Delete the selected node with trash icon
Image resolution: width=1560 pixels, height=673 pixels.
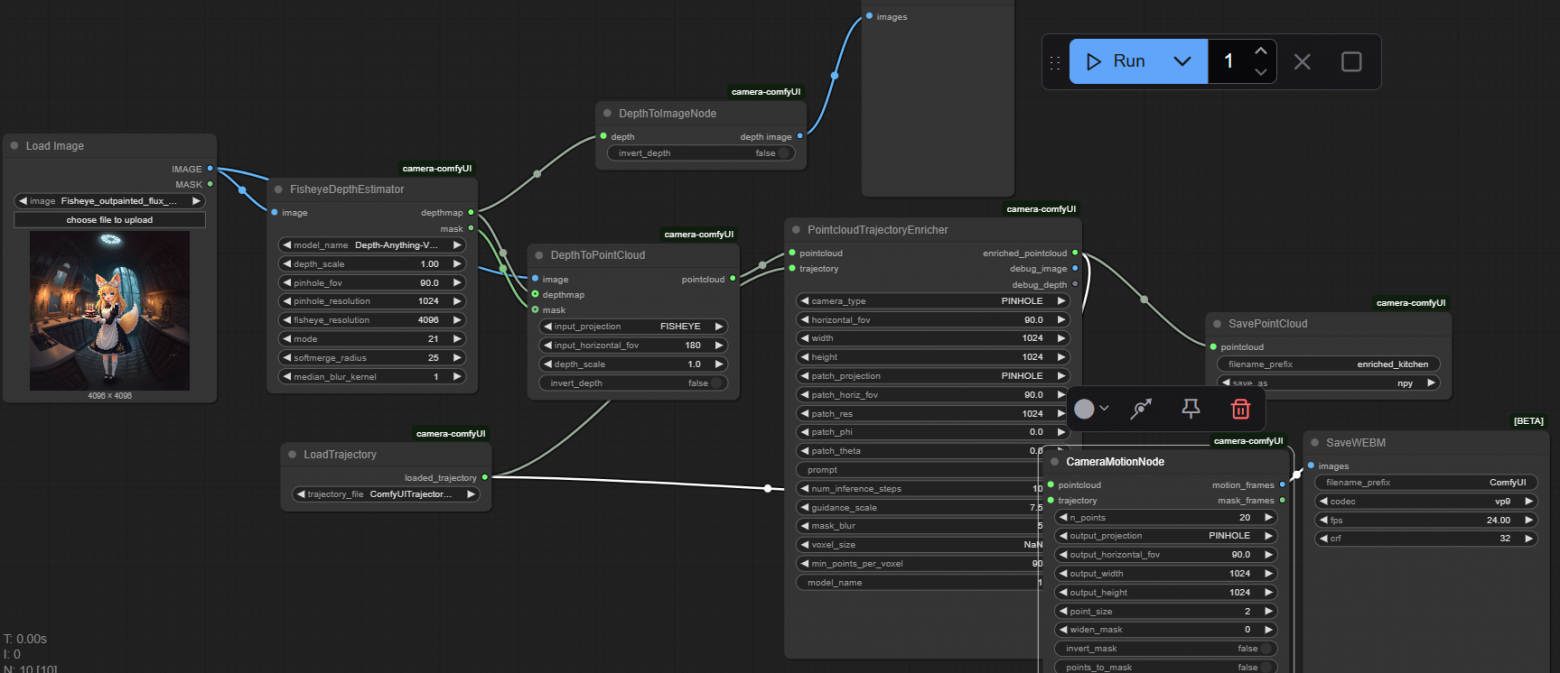[1240, 409]
